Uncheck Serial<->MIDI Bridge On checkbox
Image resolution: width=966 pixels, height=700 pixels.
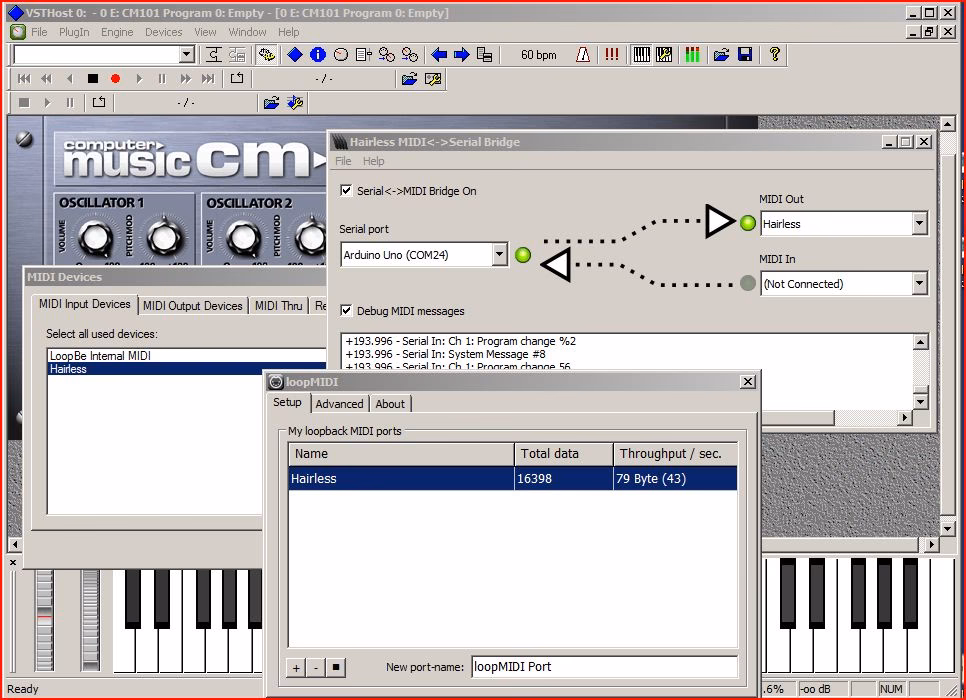347,190
